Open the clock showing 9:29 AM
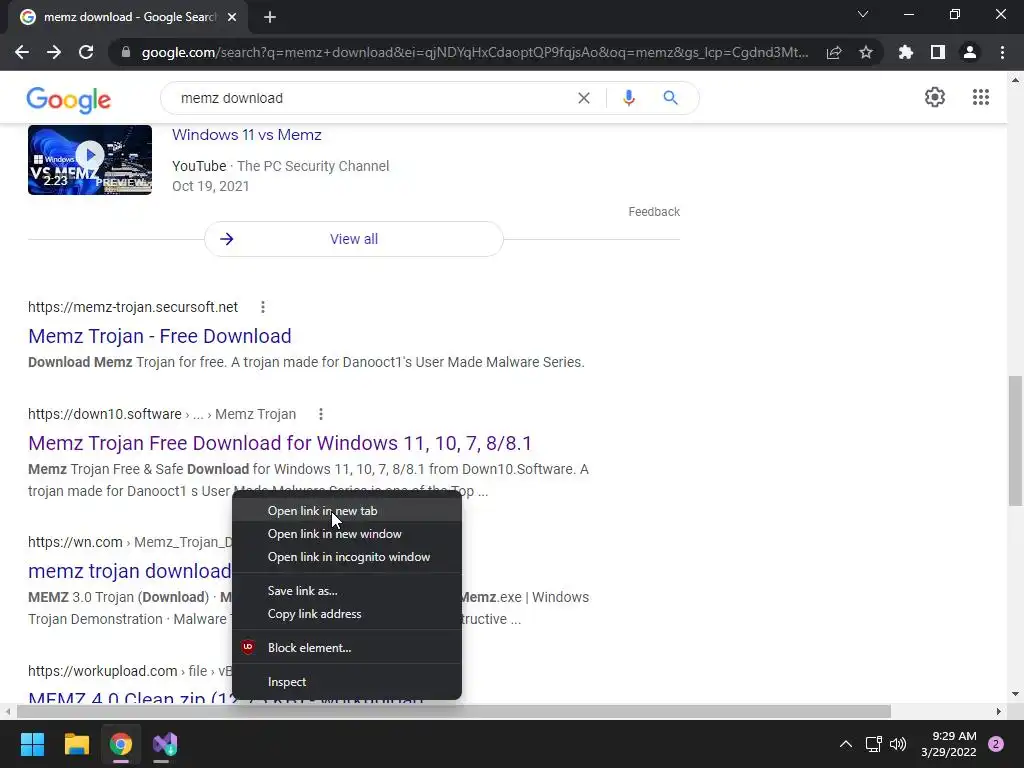1024x768 pixels. [948, 744]
